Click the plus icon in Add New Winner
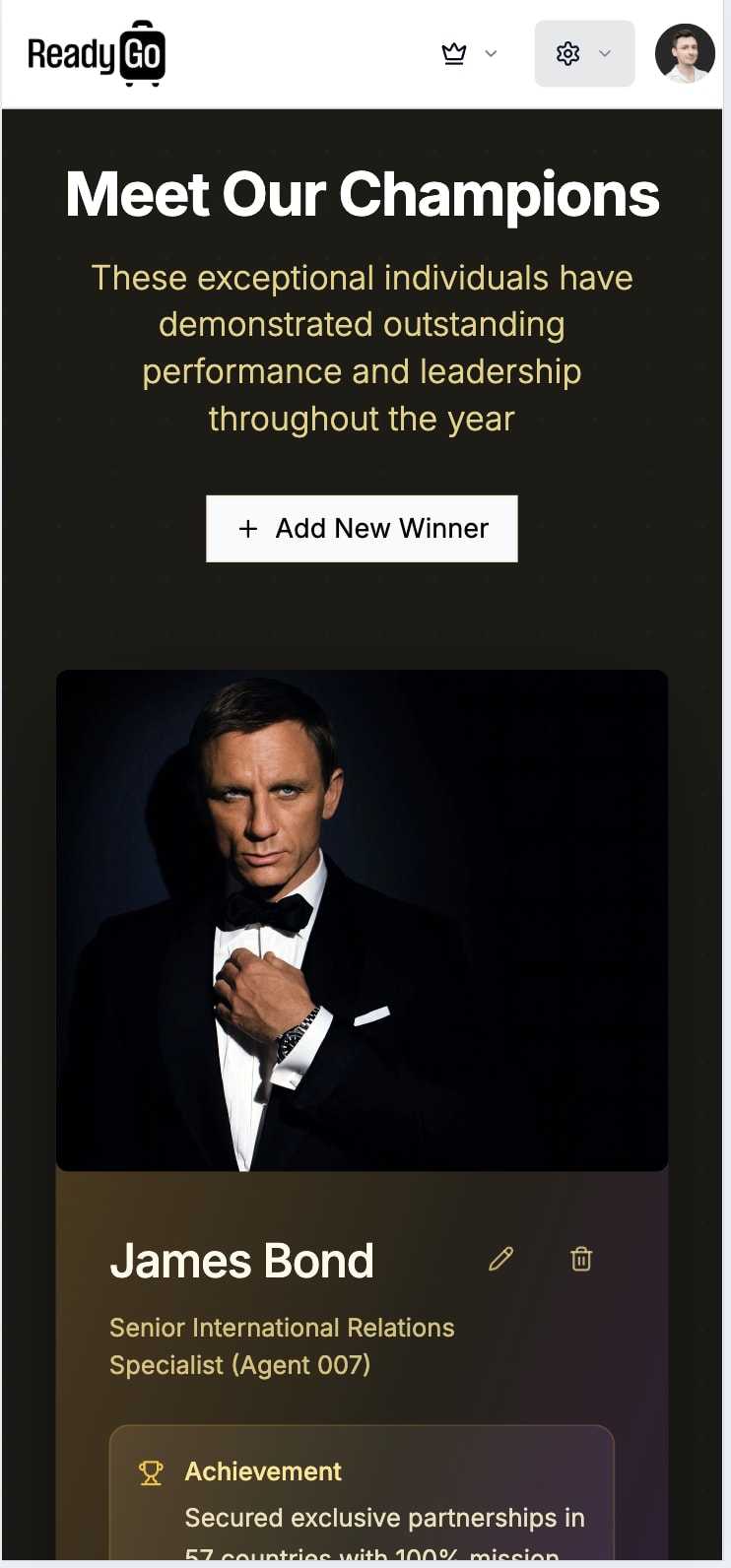Image resolution: width=731 pixels, height=1568 pixels. (x=248, y=529)
